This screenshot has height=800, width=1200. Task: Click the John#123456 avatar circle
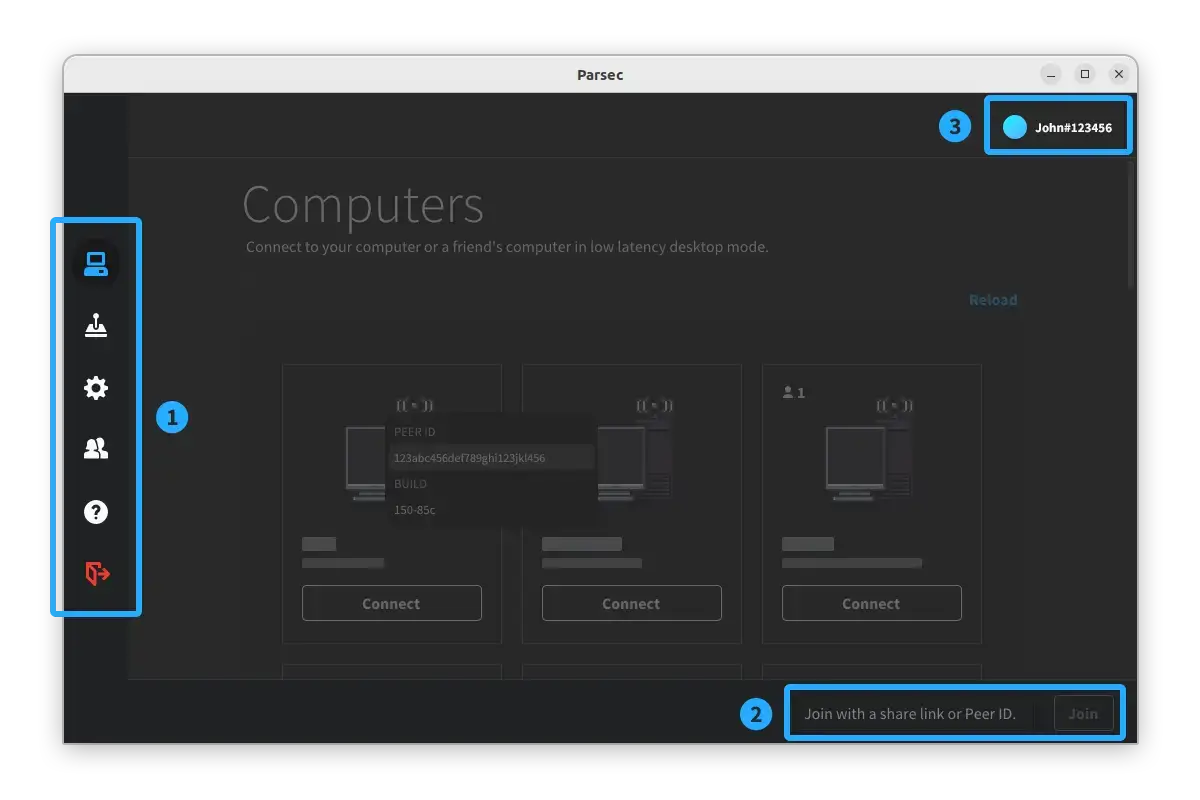click(x=1015, y=127)
